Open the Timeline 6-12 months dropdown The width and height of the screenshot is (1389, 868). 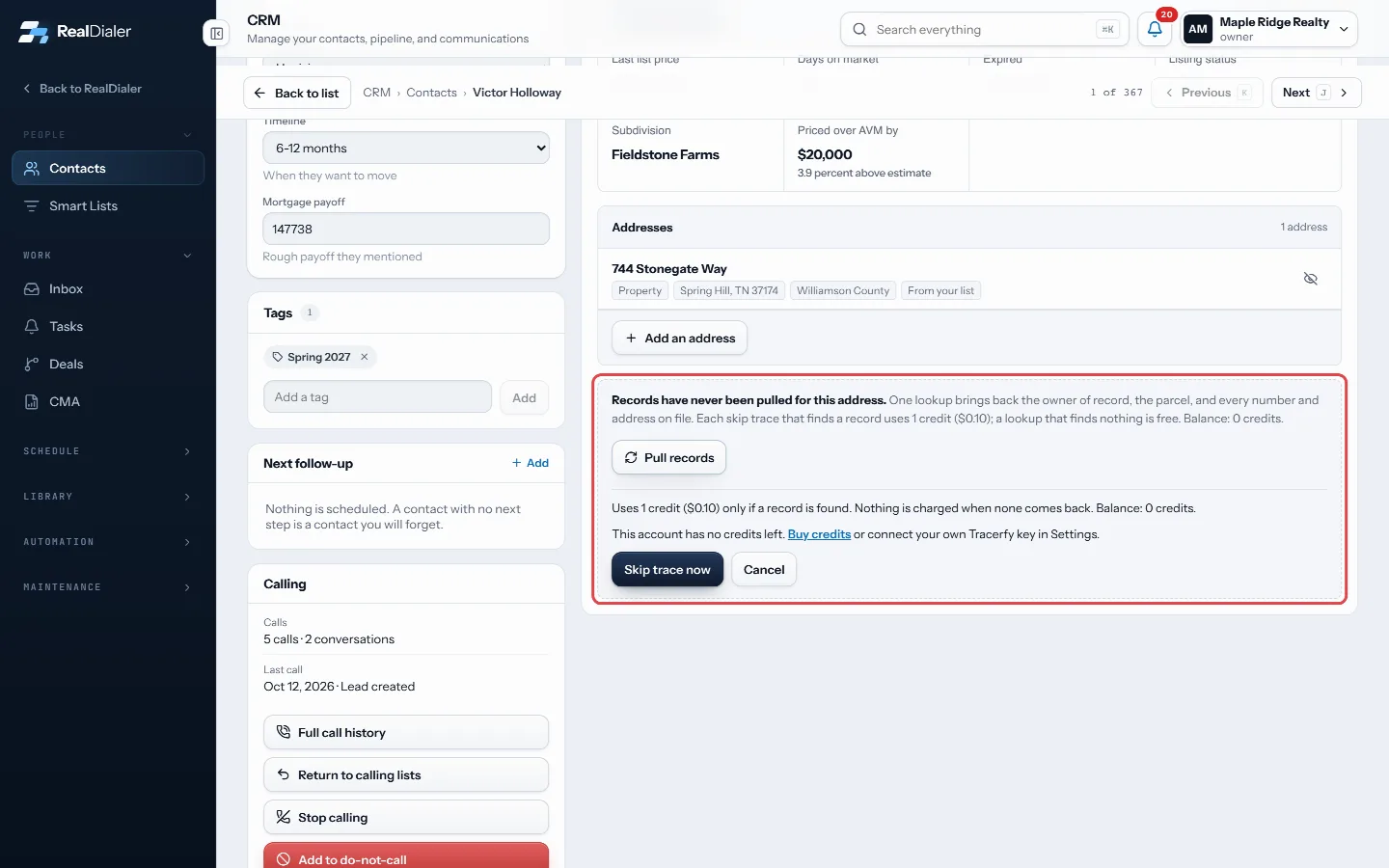406,148
